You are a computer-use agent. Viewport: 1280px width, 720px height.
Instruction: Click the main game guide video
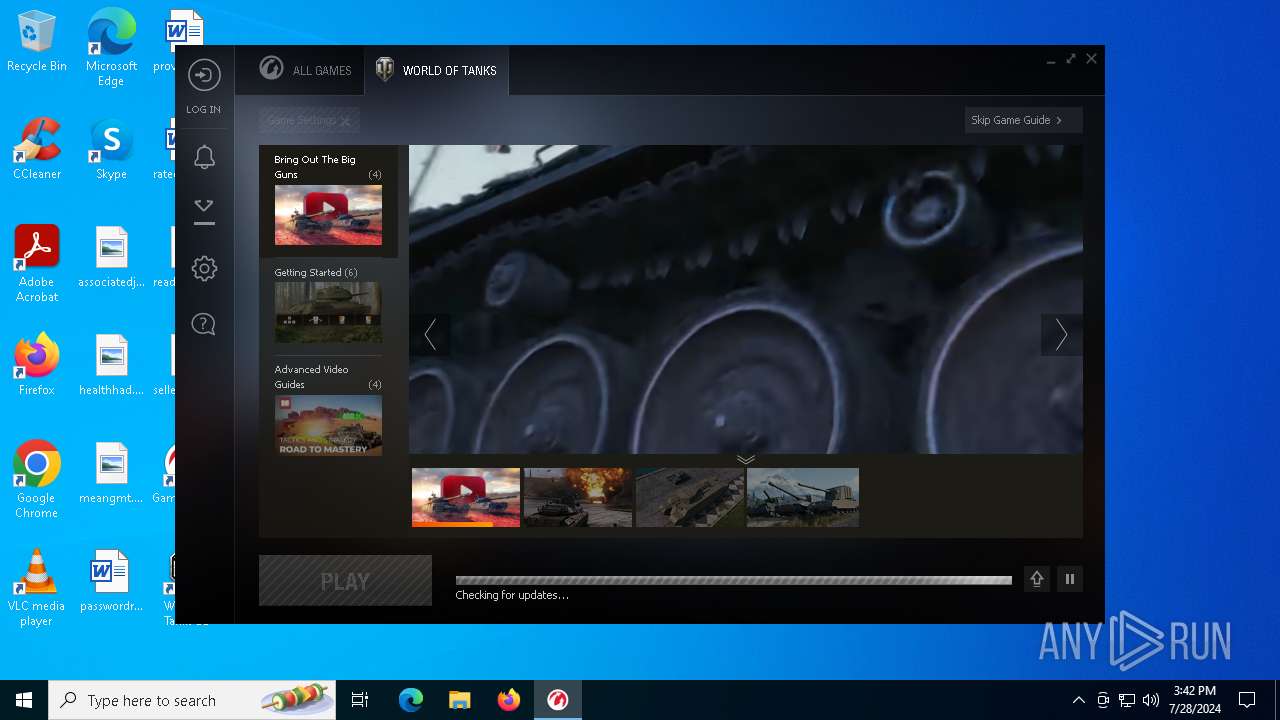pos(746,299)
